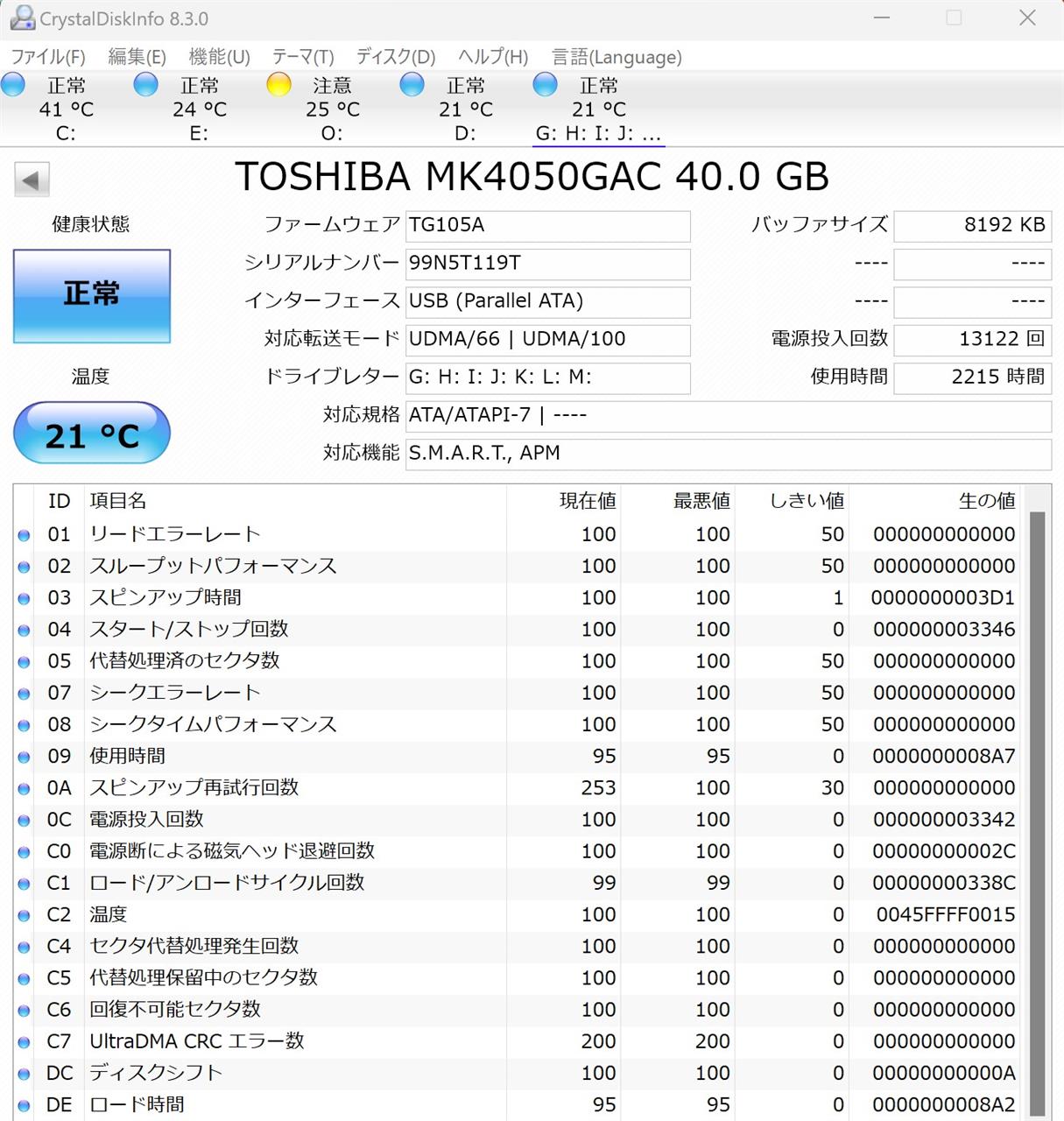This screenshot has width=1064, height=1121.
Task: Click the 項目名 column header
Action: [x=118, y=501]
